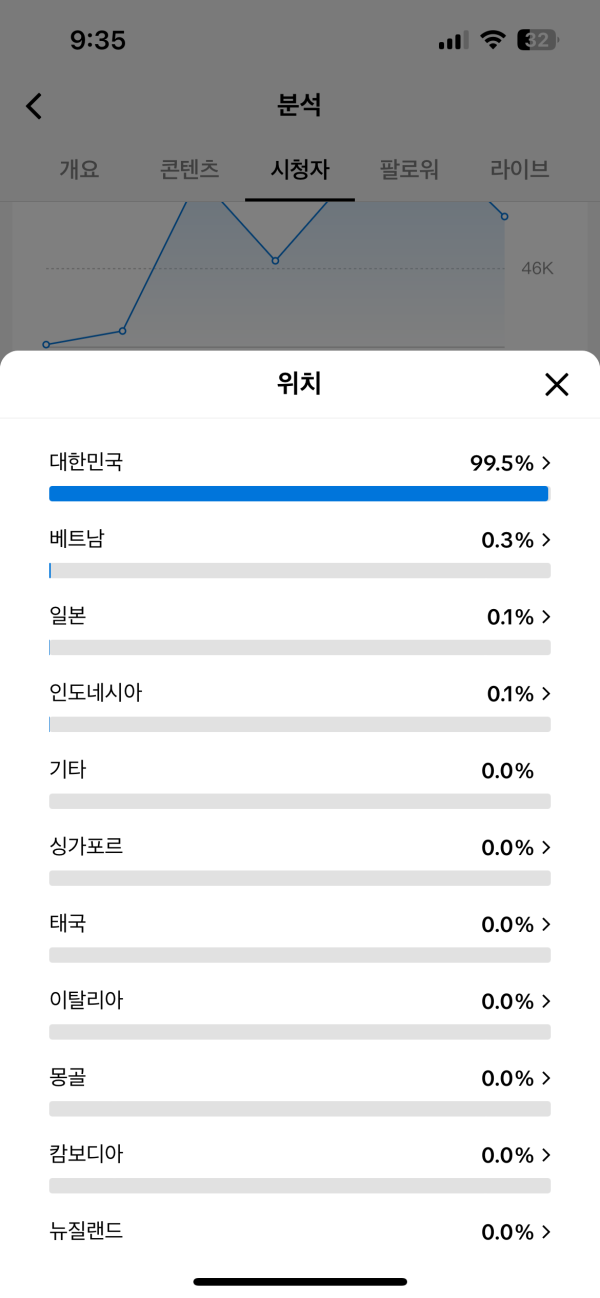Tap the battery indicator icon

[538, 40]
